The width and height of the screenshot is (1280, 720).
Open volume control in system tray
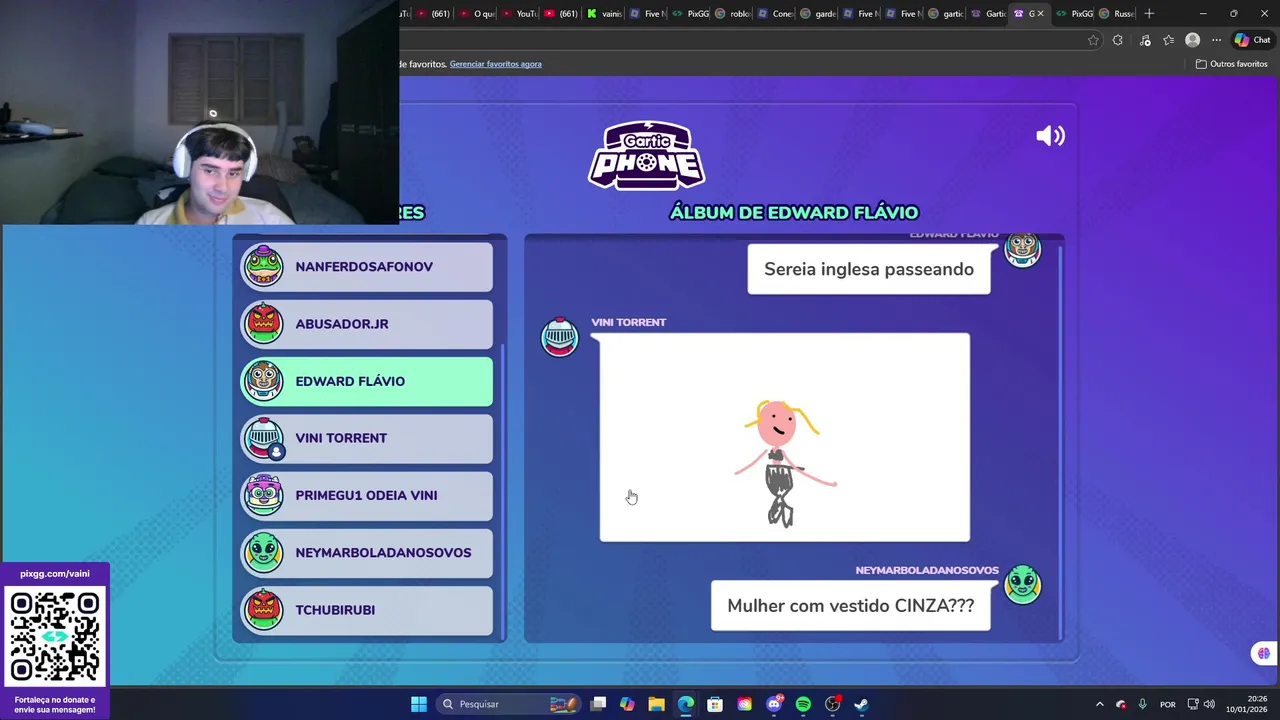point(1209,704)
